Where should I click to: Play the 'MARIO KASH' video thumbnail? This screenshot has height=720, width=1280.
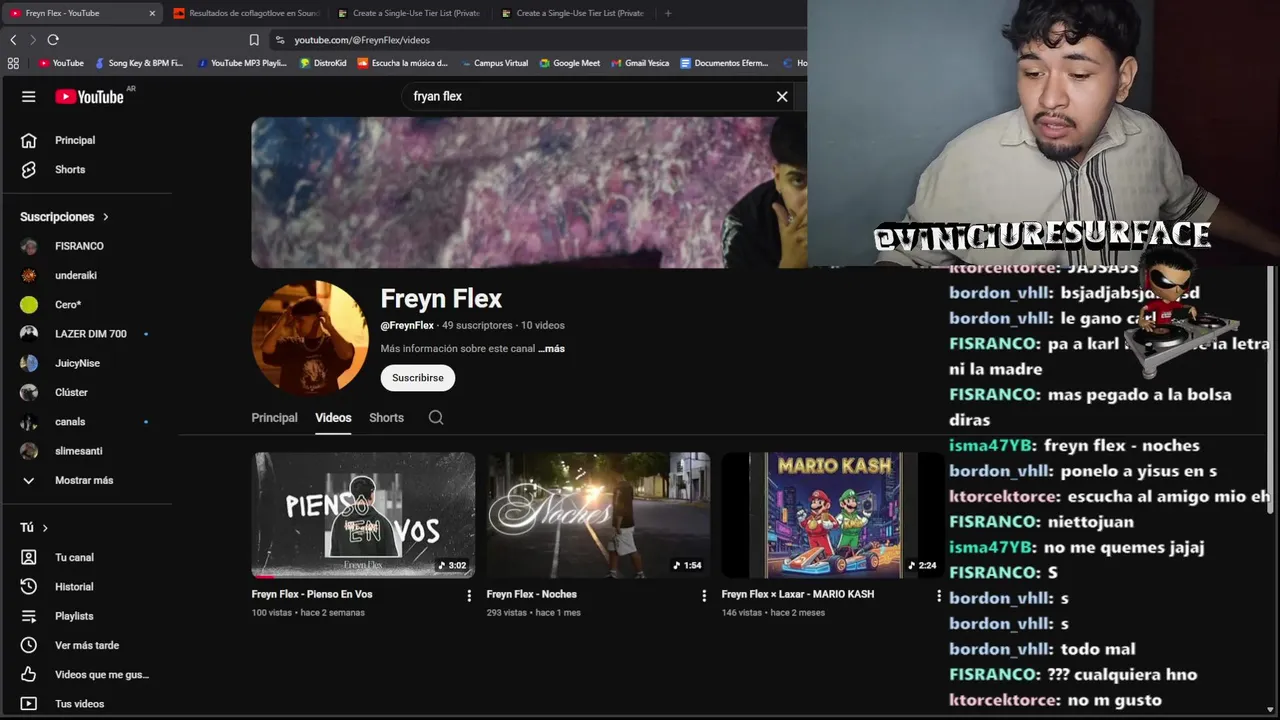833,515
